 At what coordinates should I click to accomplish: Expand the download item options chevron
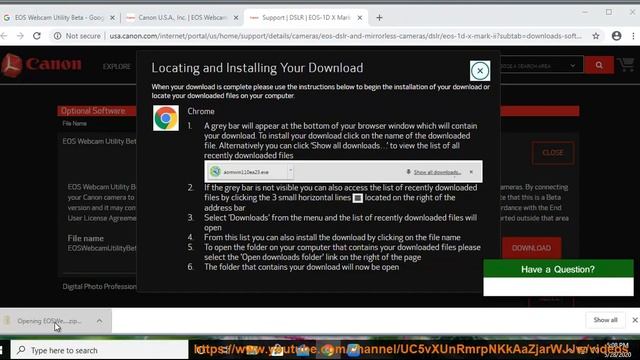coord(100,321)
